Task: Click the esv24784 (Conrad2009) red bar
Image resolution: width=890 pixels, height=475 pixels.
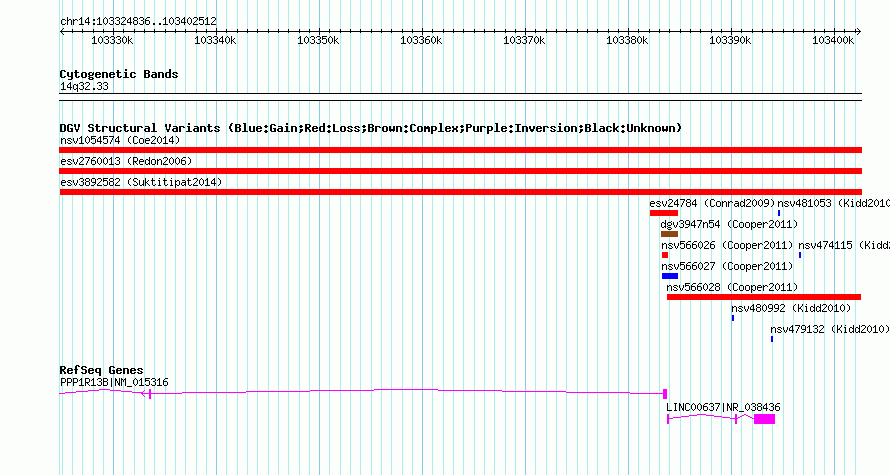Action: [x=664, y=213]
